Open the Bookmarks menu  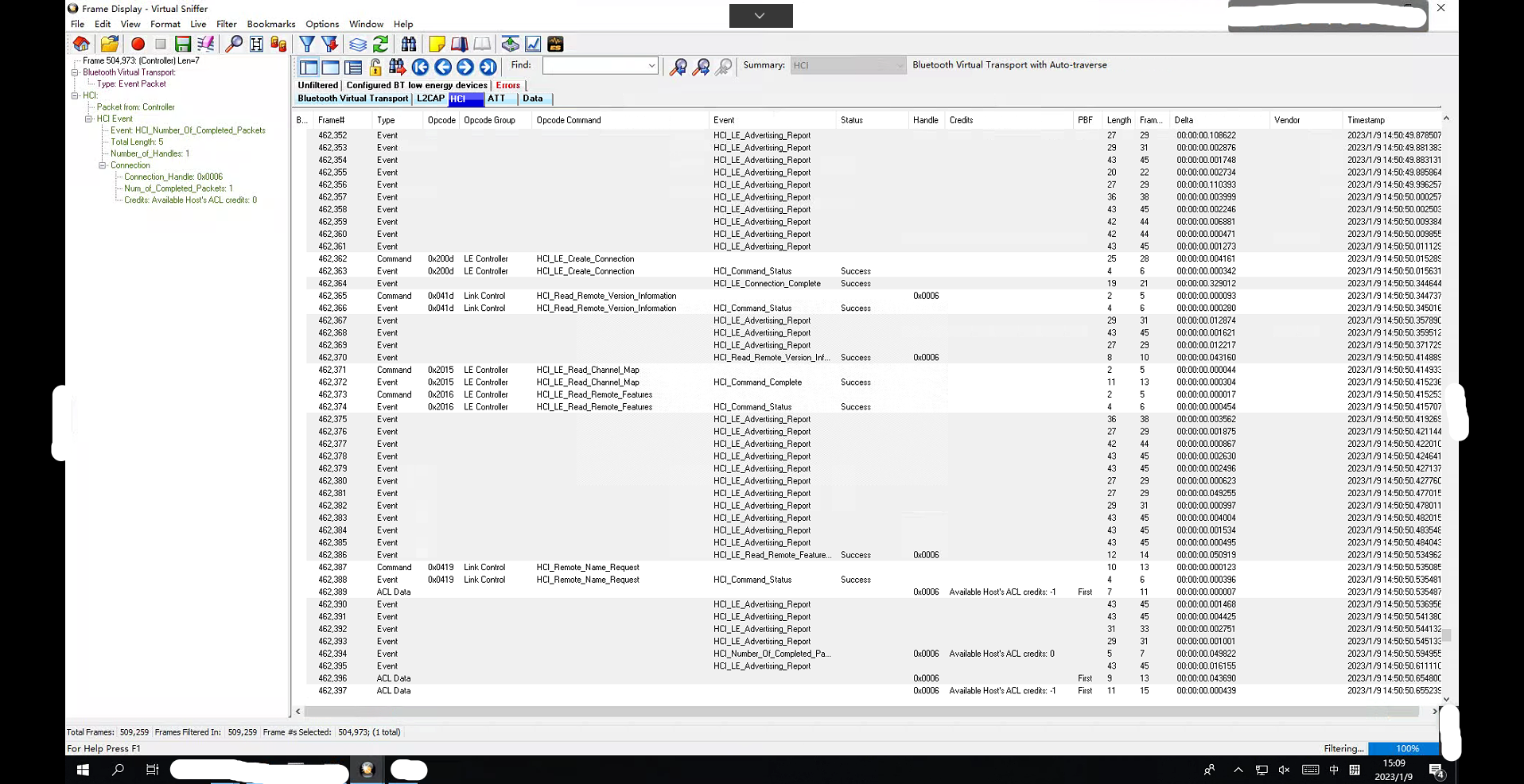271,24
